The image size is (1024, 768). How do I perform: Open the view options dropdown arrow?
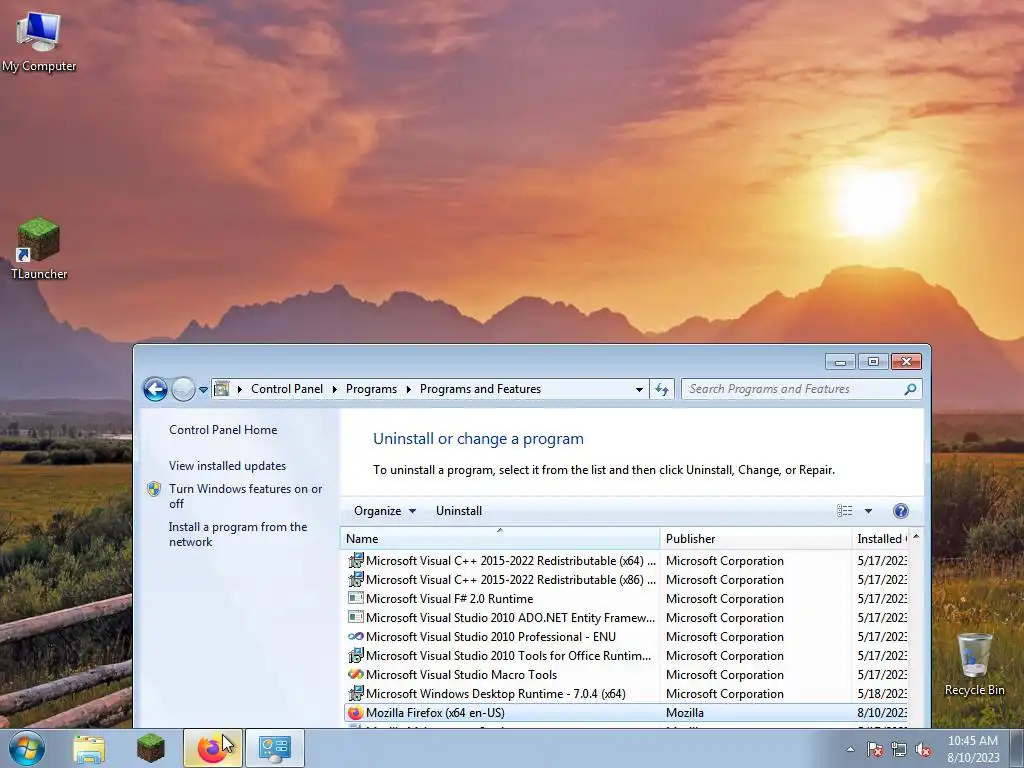[x=869, y=511]
